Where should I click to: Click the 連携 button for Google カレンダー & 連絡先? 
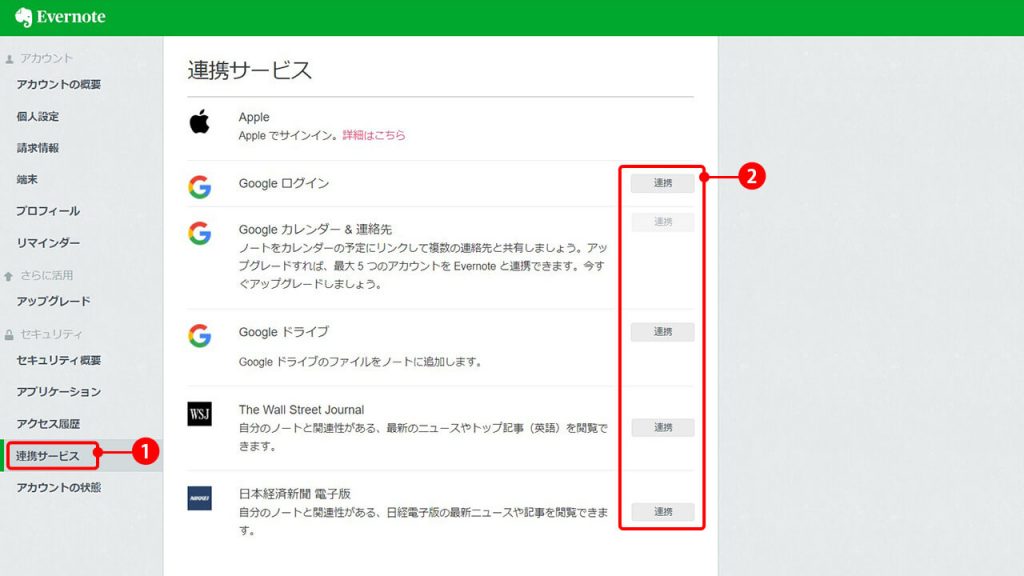[x=662, y=222]
